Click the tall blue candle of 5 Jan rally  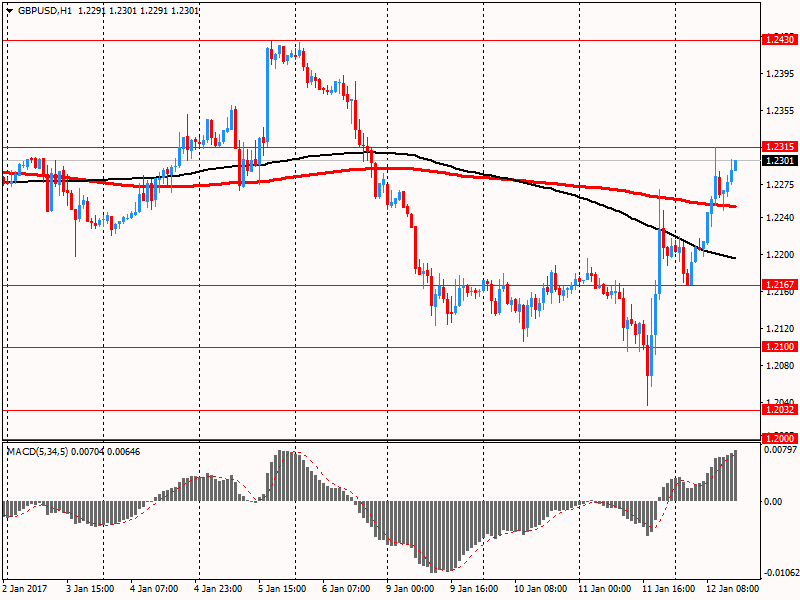267,97
